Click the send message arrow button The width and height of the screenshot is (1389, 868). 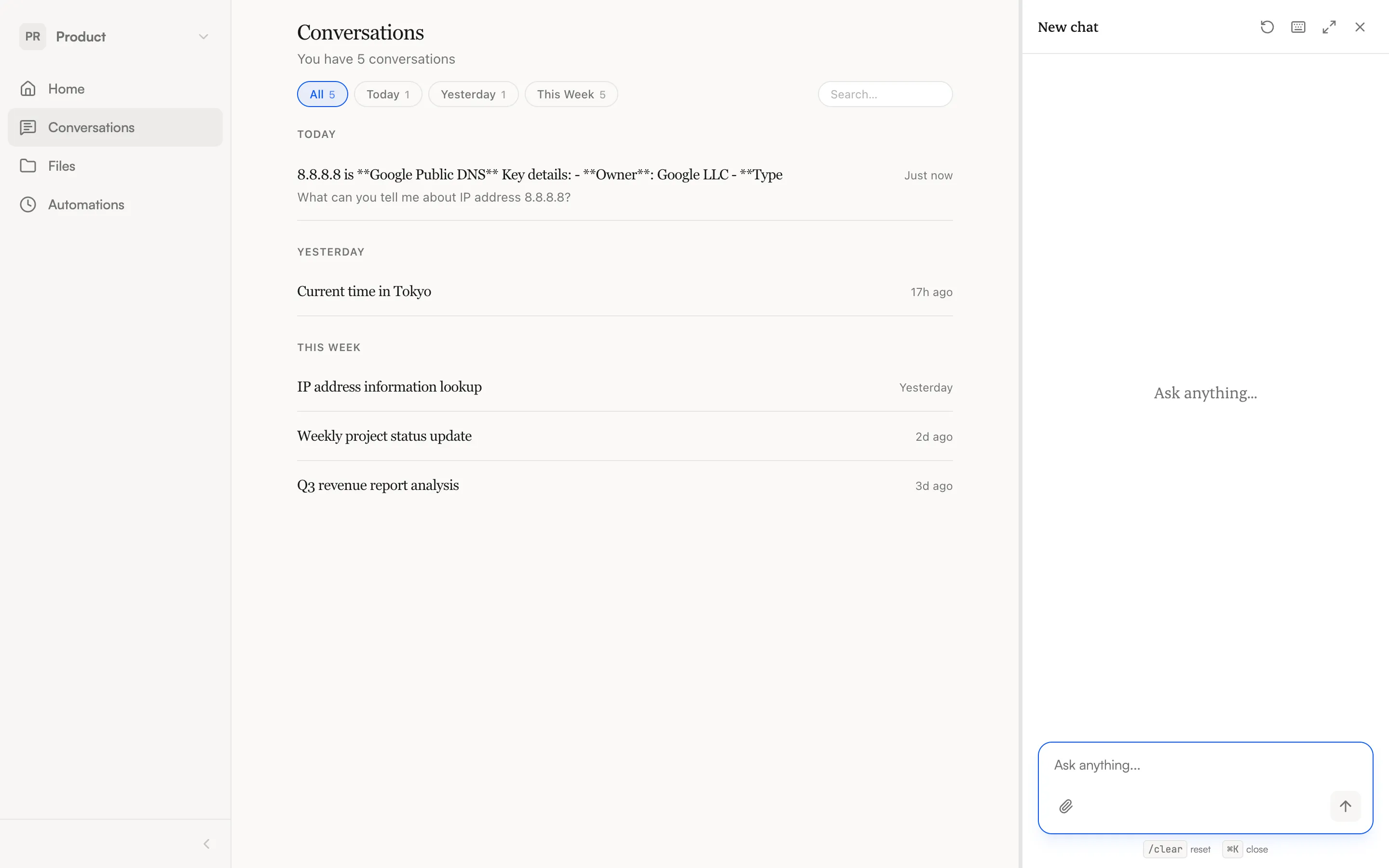pyautogui.click(x=1345, y=806)
